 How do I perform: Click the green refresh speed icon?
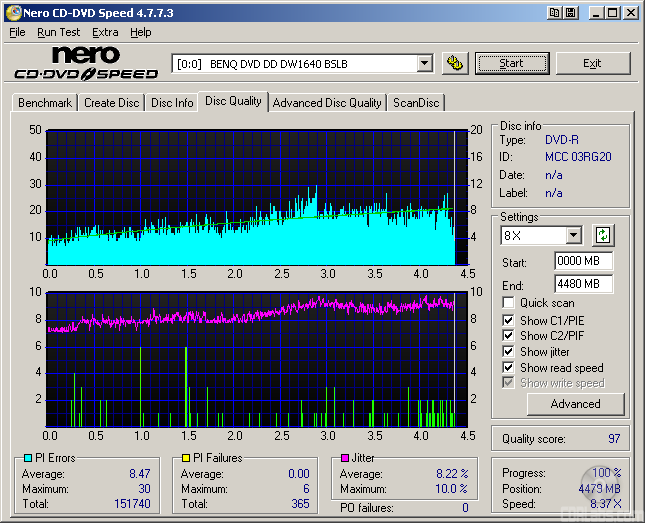click(x=603, y=236)
